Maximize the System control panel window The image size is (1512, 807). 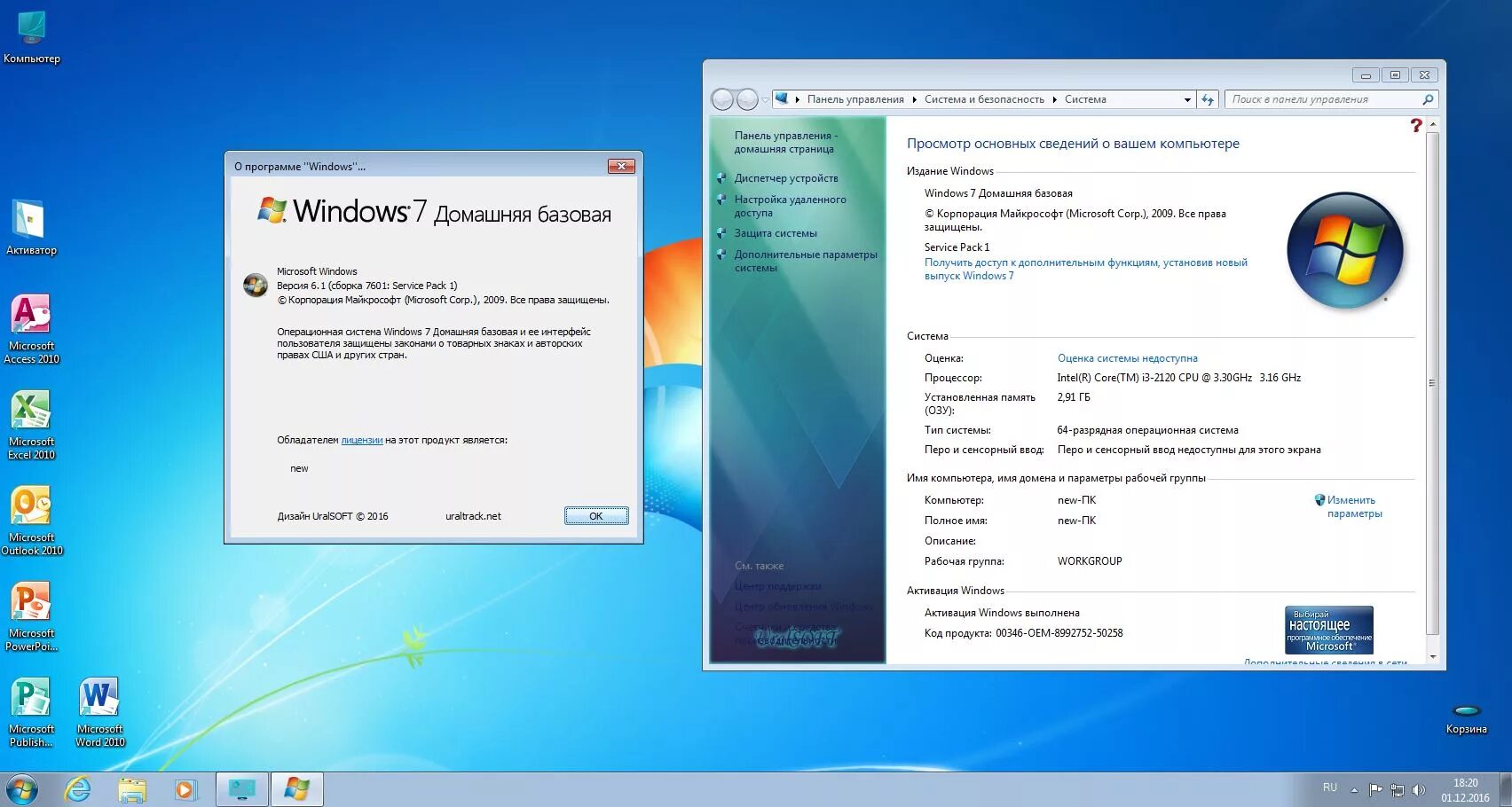click(x=1395, y=75)
